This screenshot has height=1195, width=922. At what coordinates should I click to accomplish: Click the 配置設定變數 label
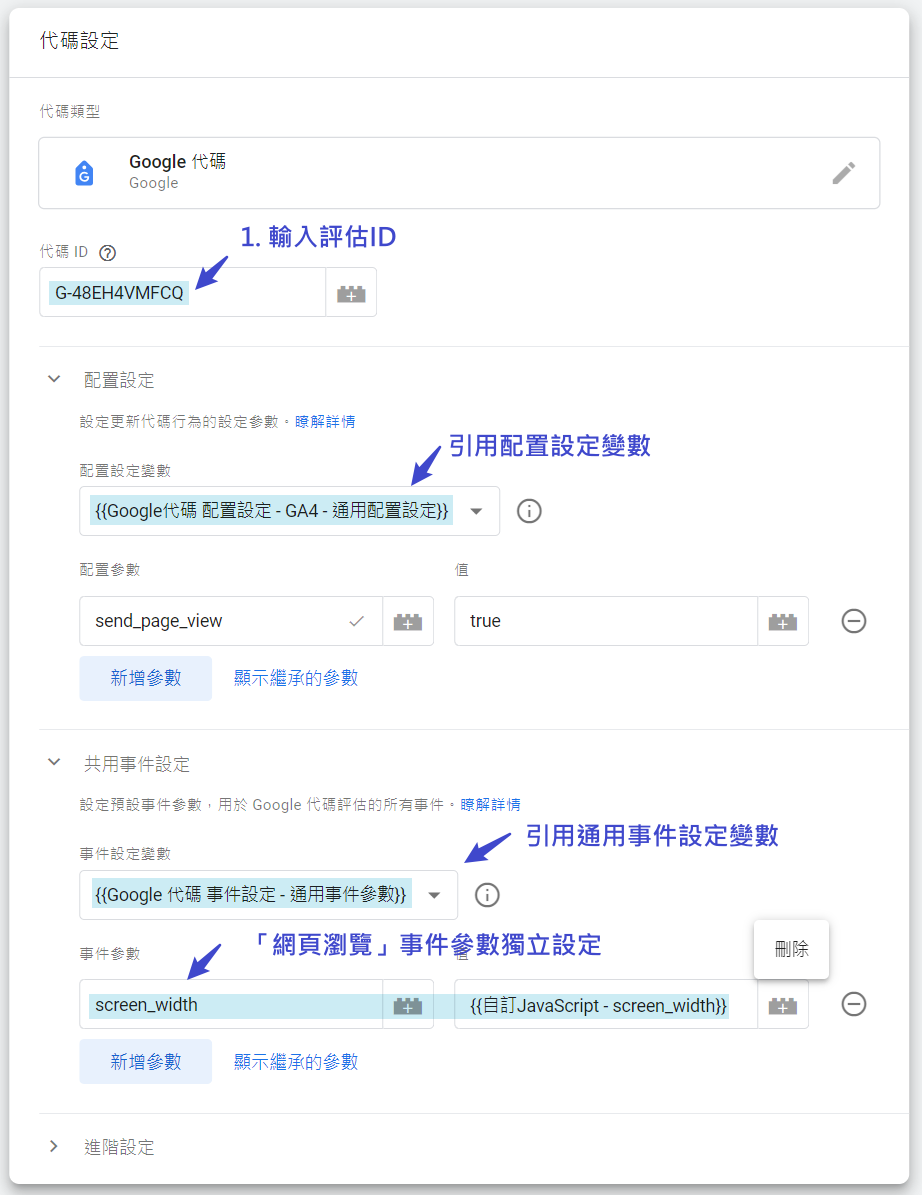126,471
